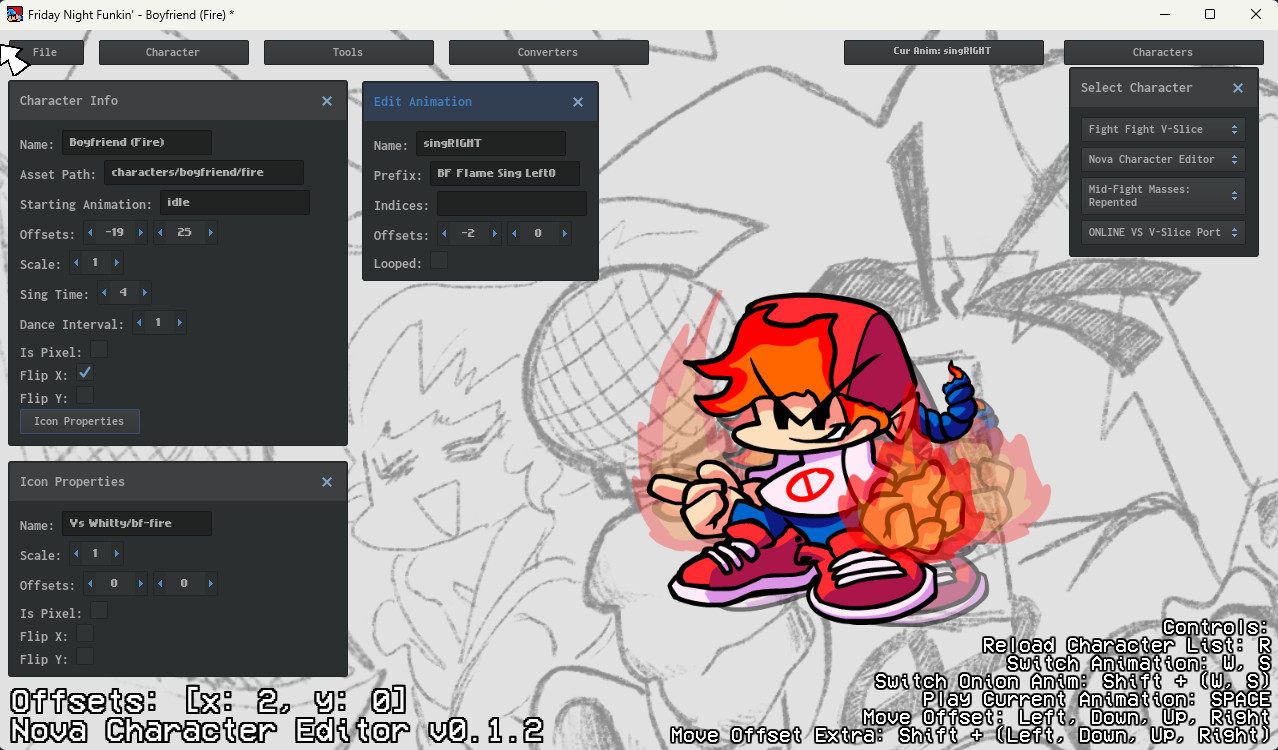The height and width of the screenshot is (750, 1278).
Task: Enable the Looped checkbox for singRIGHT
Action: coord(437,259)
